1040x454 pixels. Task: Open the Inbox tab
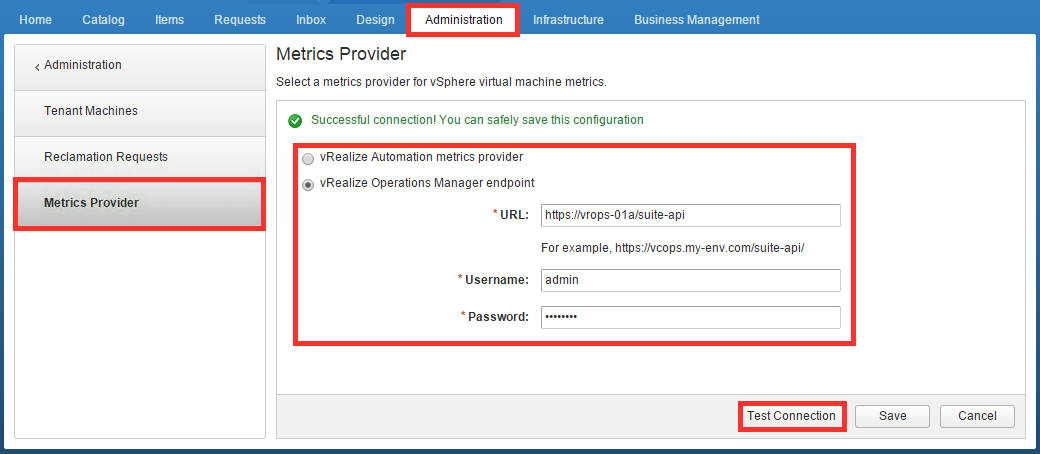pyautogui.click(x=311, y=20)
